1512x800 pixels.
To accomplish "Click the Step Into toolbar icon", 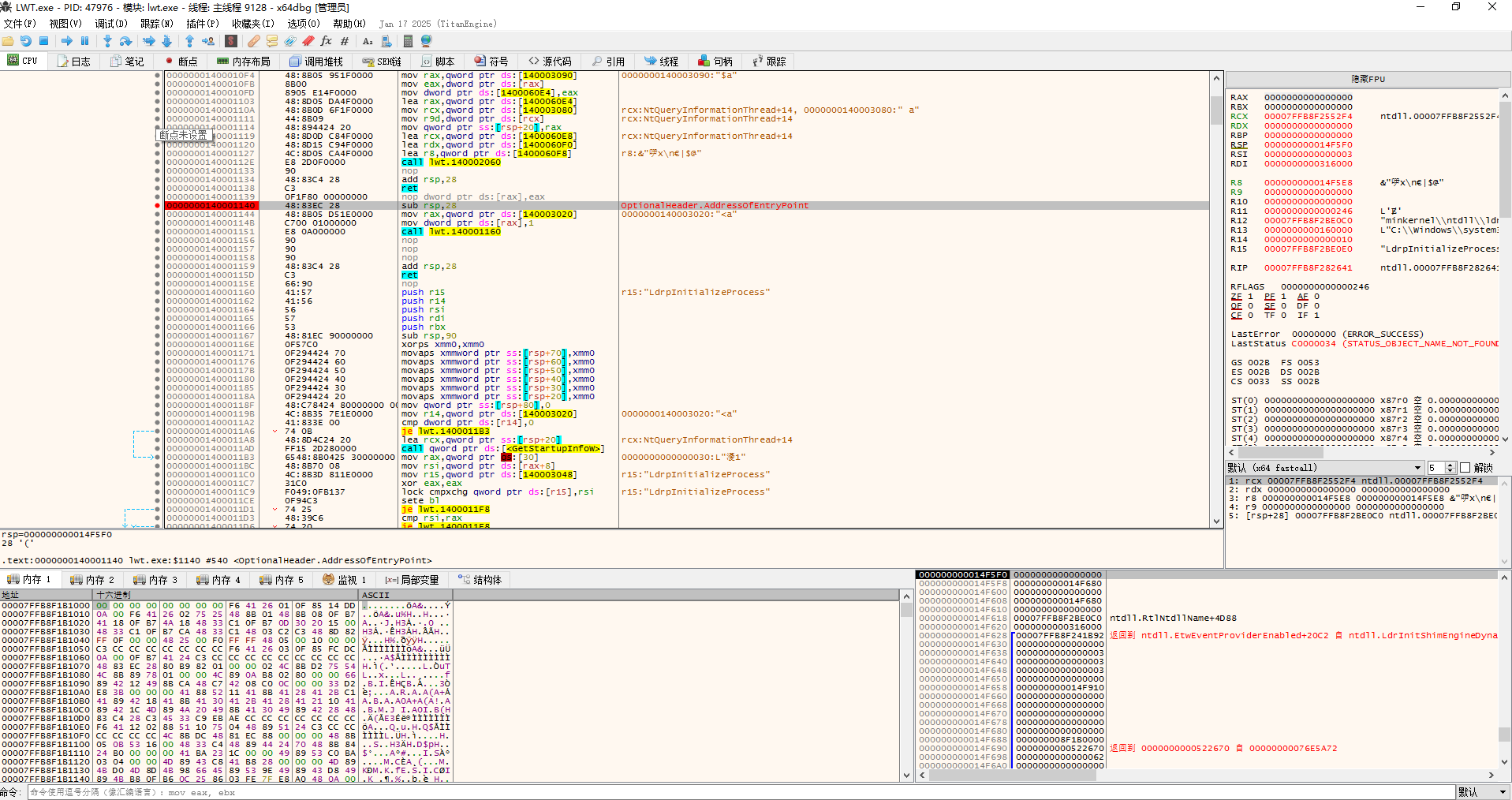I will (107, 41).
